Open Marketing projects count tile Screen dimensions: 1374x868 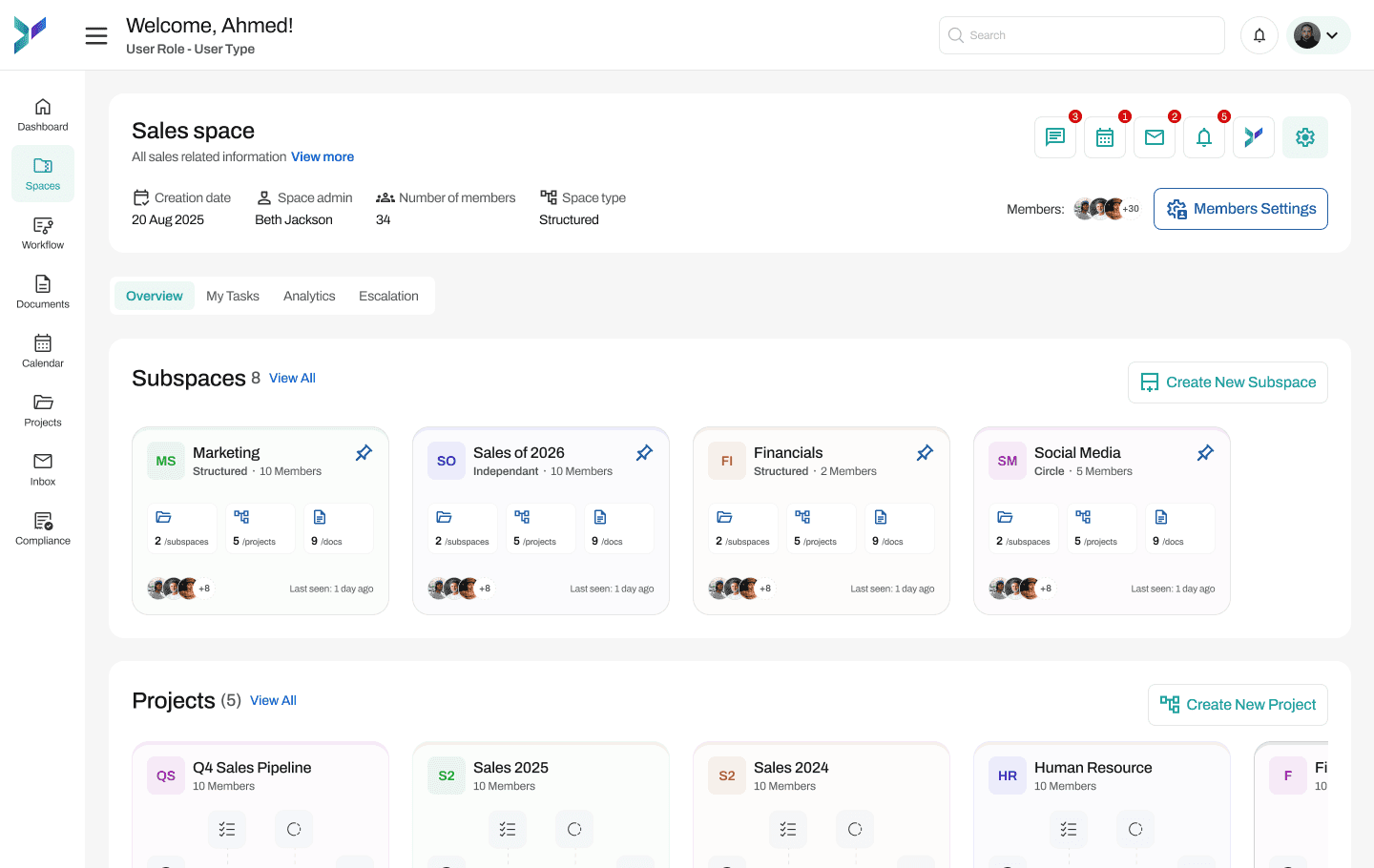click(260, 528)
